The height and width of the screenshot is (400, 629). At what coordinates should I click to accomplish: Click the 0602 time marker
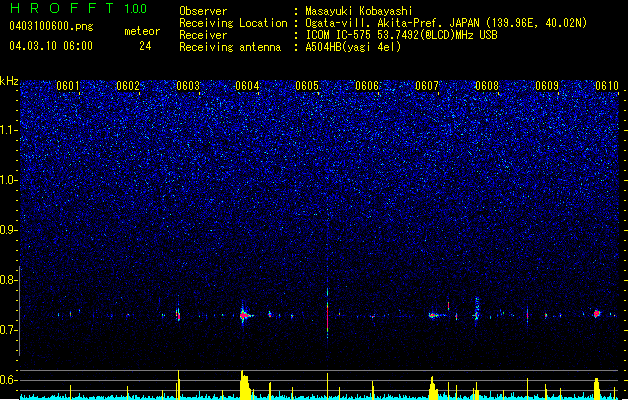(x=128, y=85)
